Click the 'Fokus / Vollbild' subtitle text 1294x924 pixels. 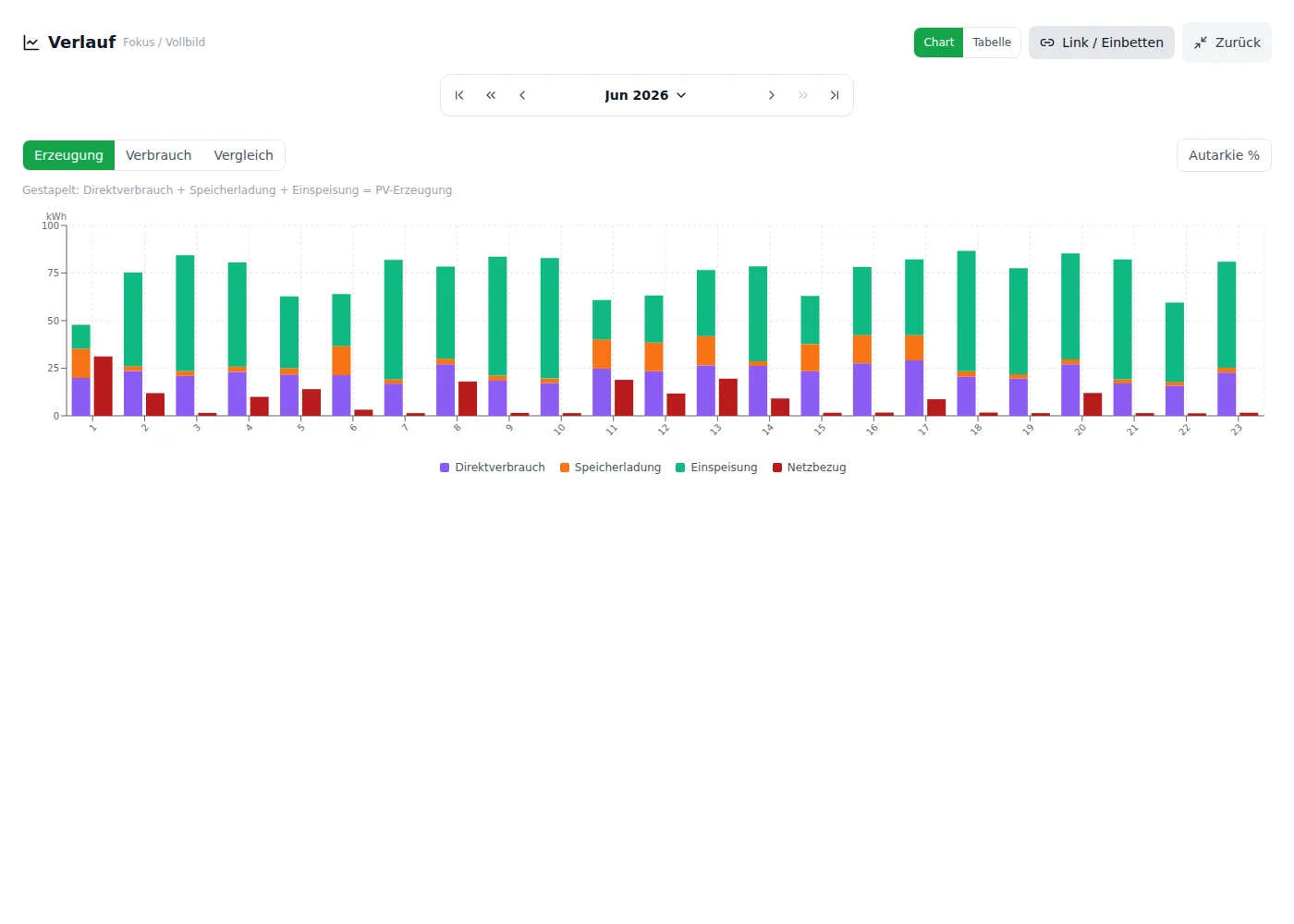click(x=164, y=43)
